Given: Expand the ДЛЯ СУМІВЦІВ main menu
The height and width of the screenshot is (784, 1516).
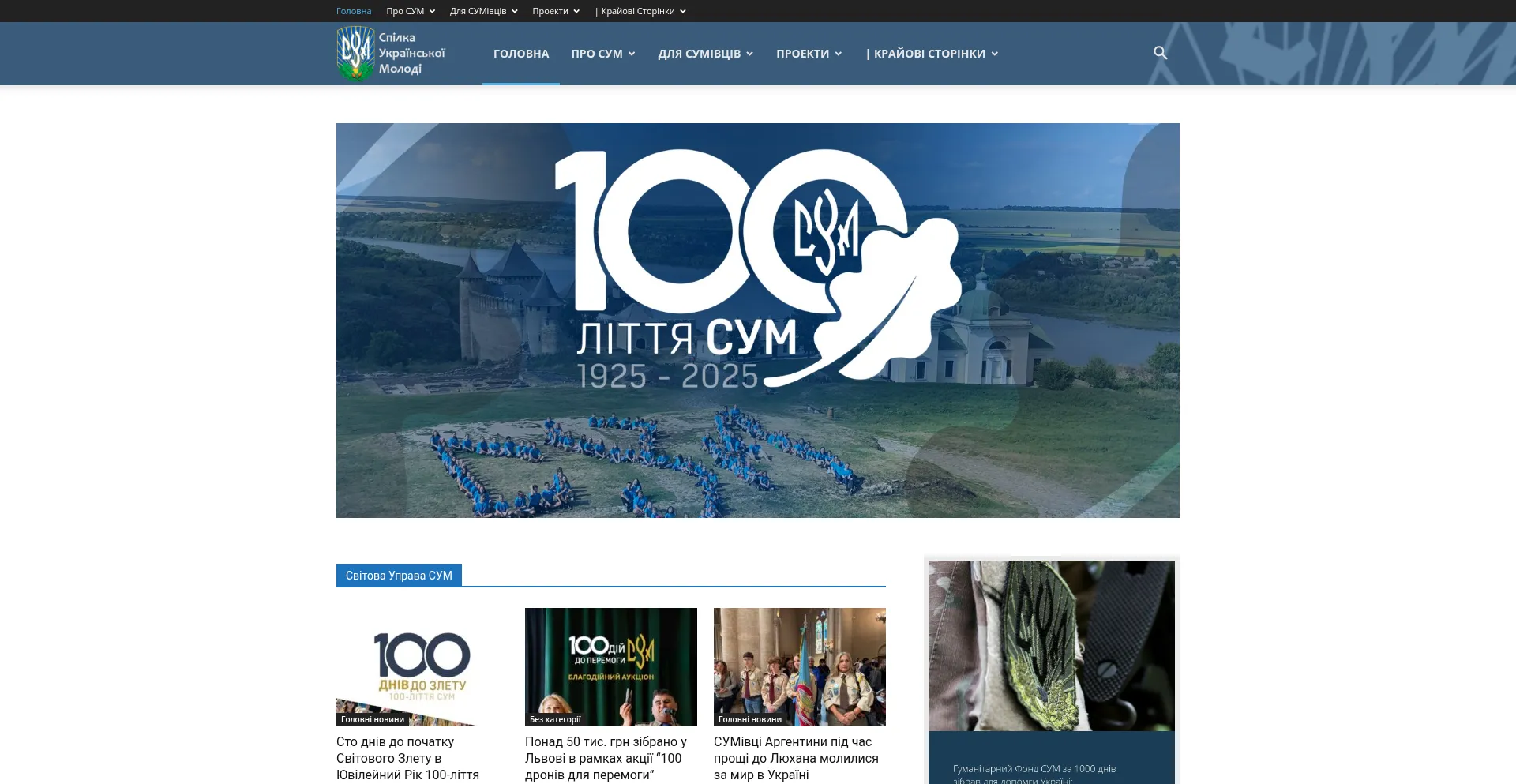Looking at the screenshot, I should click(705, 54).
